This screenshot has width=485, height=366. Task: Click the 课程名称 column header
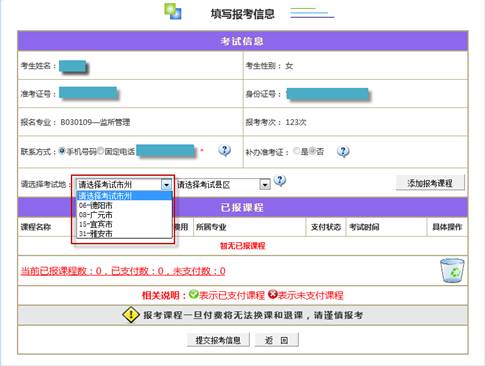tap(36, 227)
